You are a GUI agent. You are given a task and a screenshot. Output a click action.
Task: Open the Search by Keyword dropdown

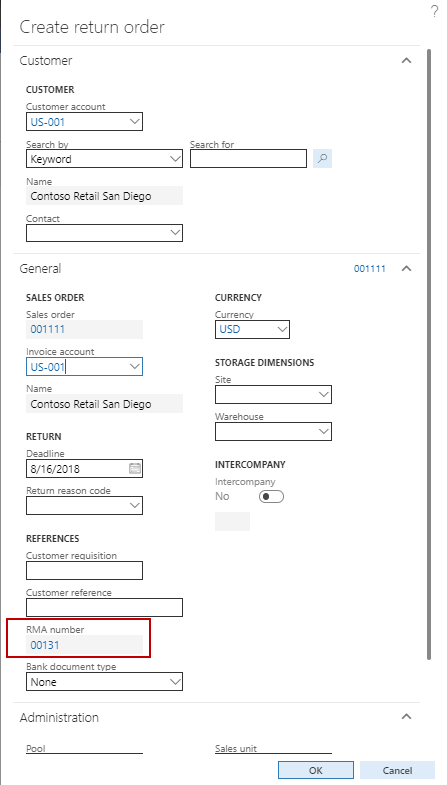(x=104, y=159)
